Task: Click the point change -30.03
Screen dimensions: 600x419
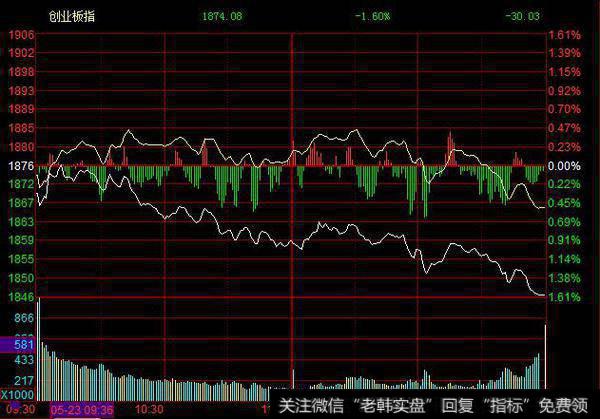Action: point(522,16)
